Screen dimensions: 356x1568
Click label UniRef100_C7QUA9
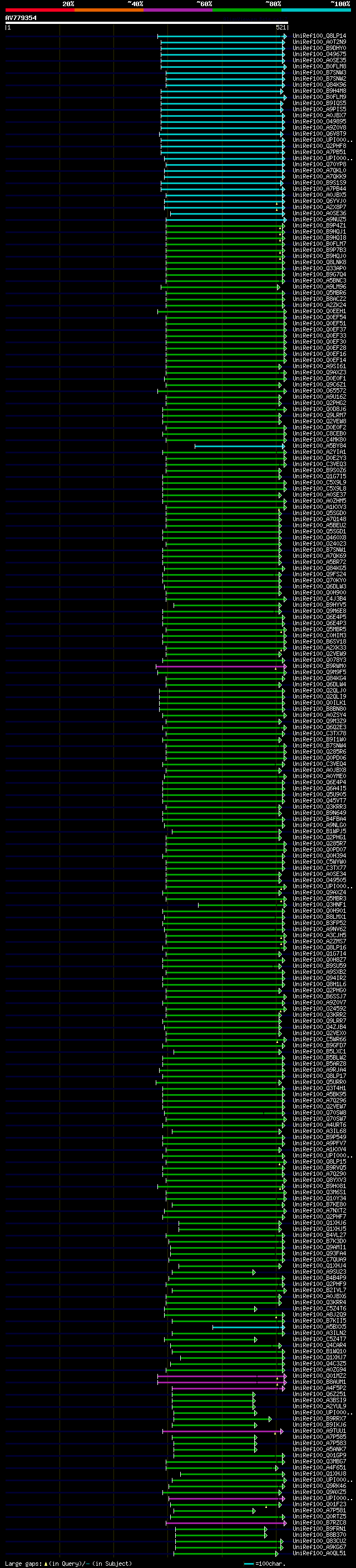pyautogui.click(x=319, y=1259)
